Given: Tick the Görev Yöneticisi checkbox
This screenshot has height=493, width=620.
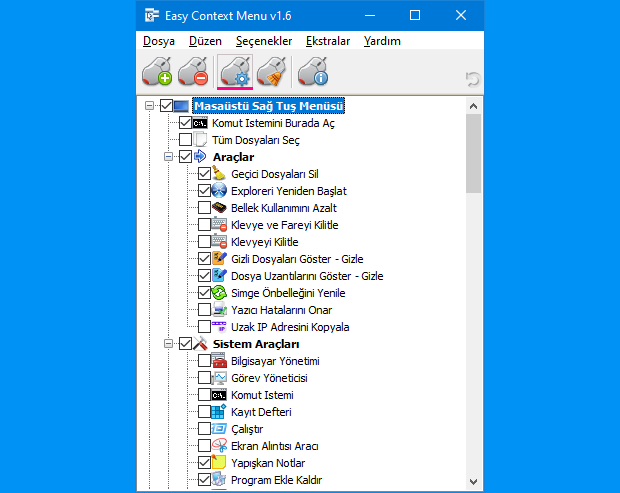Looking at the screenshot, I should [204, 378].
